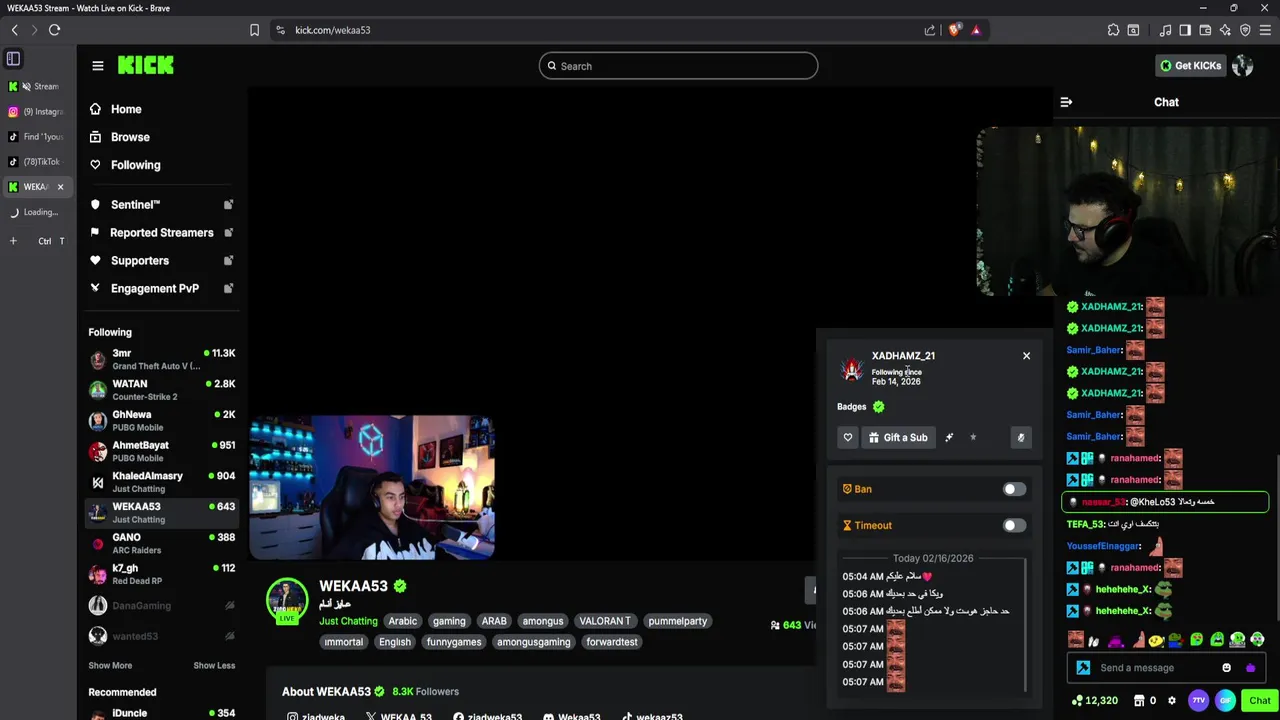Viewport: 1280px width, 720px height.
Task: Focus the Kick search field
Action: coord(678,66)
